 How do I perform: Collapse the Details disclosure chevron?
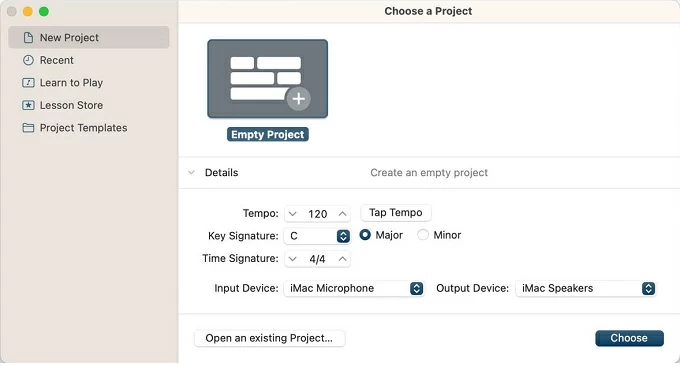[191, 173]
